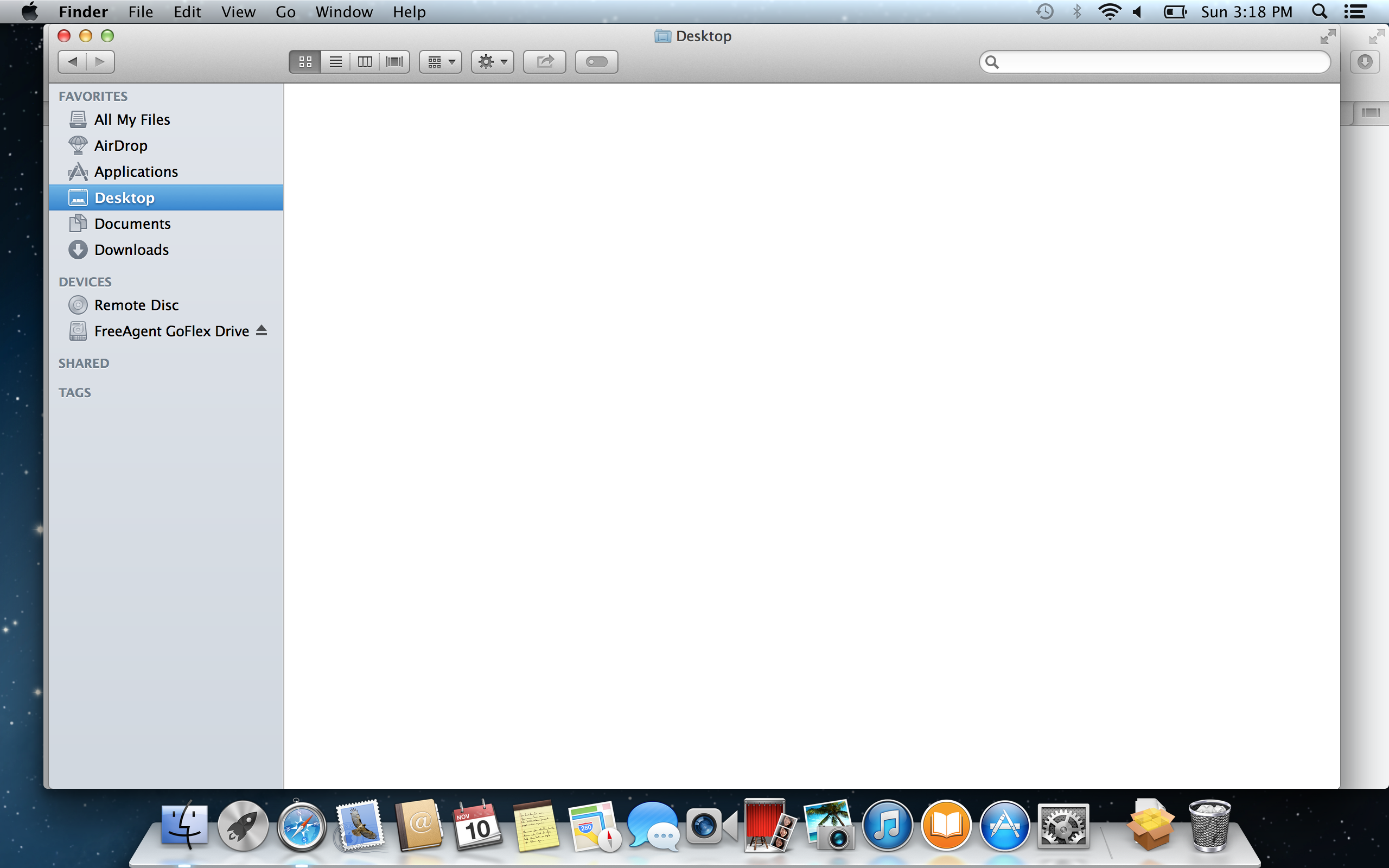Open the item arrangement dropdown
Viewport: 1389px width, 868px height.
click(x=440, y=61)
